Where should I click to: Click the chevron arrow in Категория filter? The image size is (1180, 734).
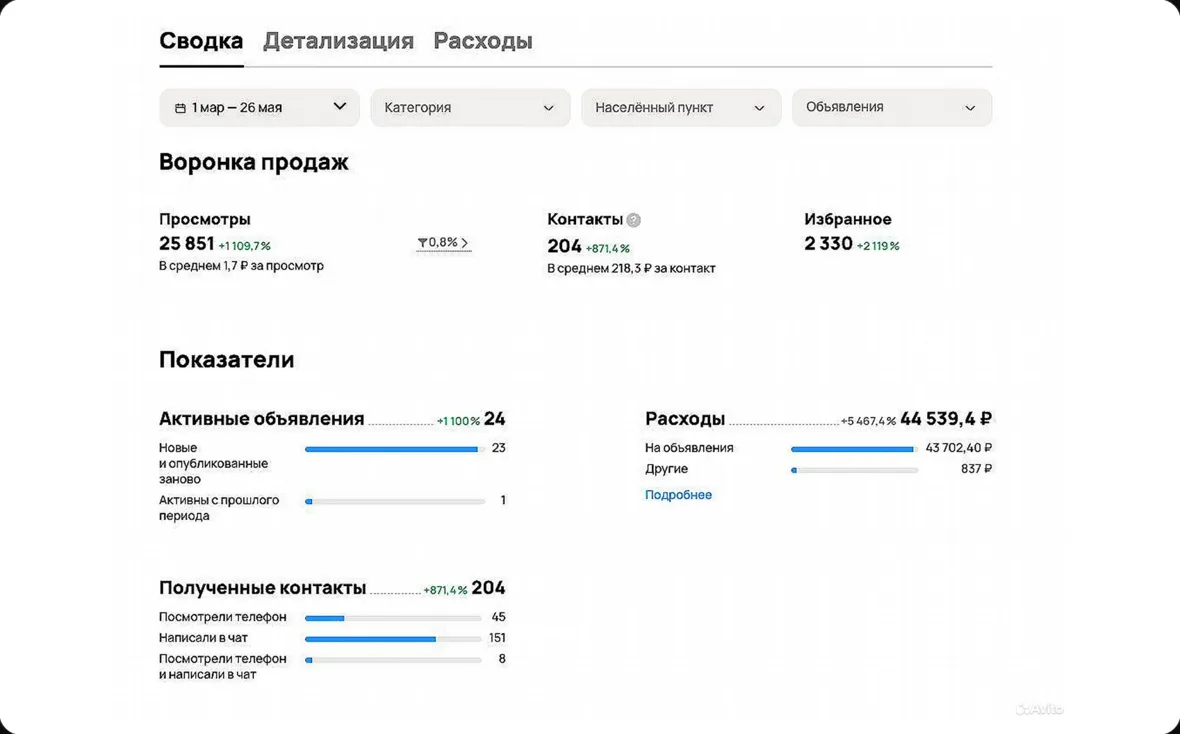[x=549, y=108]
